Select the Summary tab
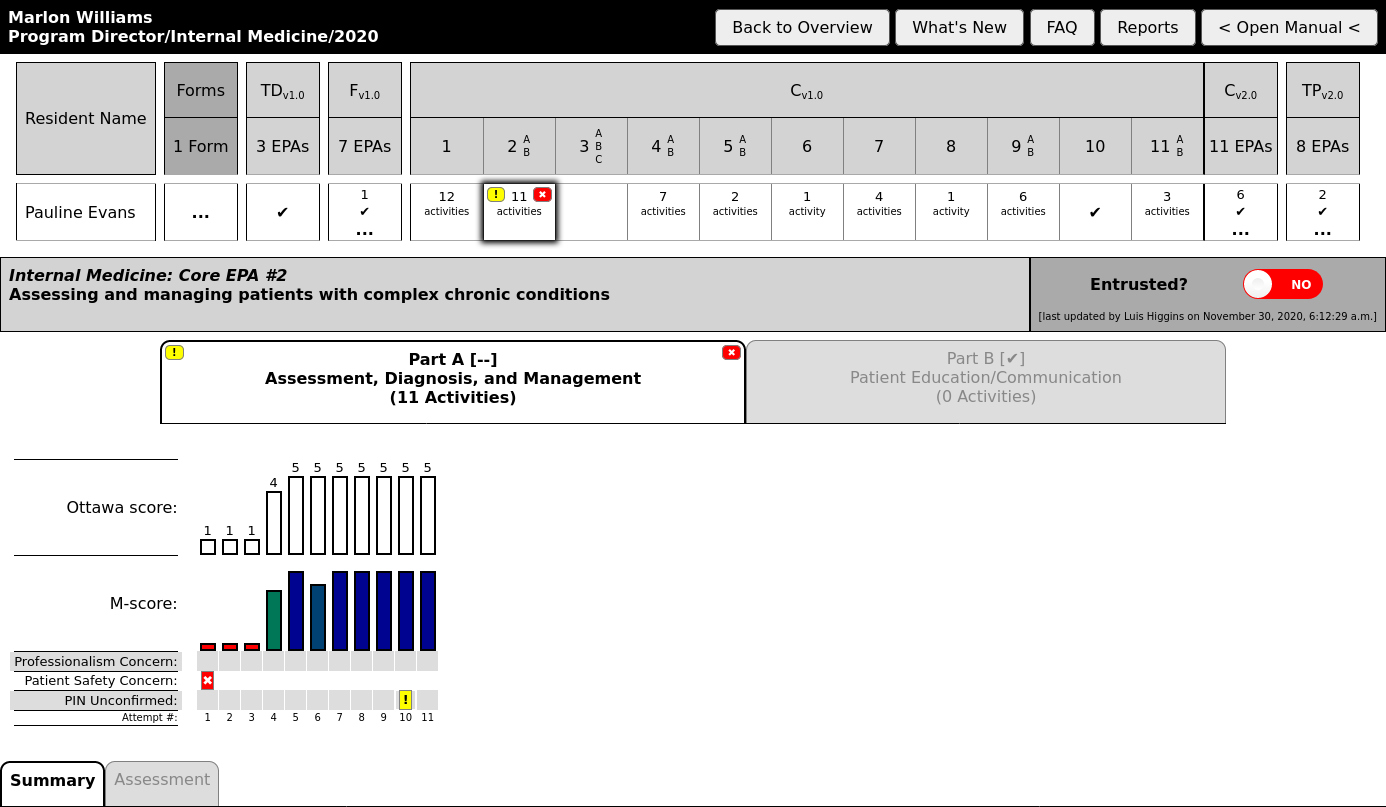Screen dimensions: 1386x807 tap(52, 781)
